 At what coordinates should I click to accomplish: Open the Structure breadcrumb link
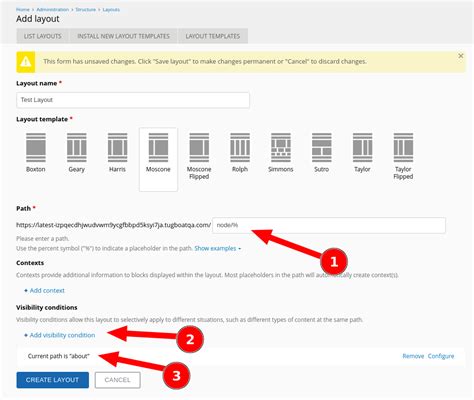click(85, 10)
